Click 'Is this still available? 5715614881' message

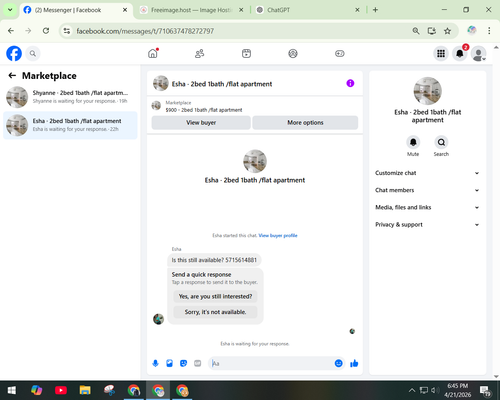214,260
